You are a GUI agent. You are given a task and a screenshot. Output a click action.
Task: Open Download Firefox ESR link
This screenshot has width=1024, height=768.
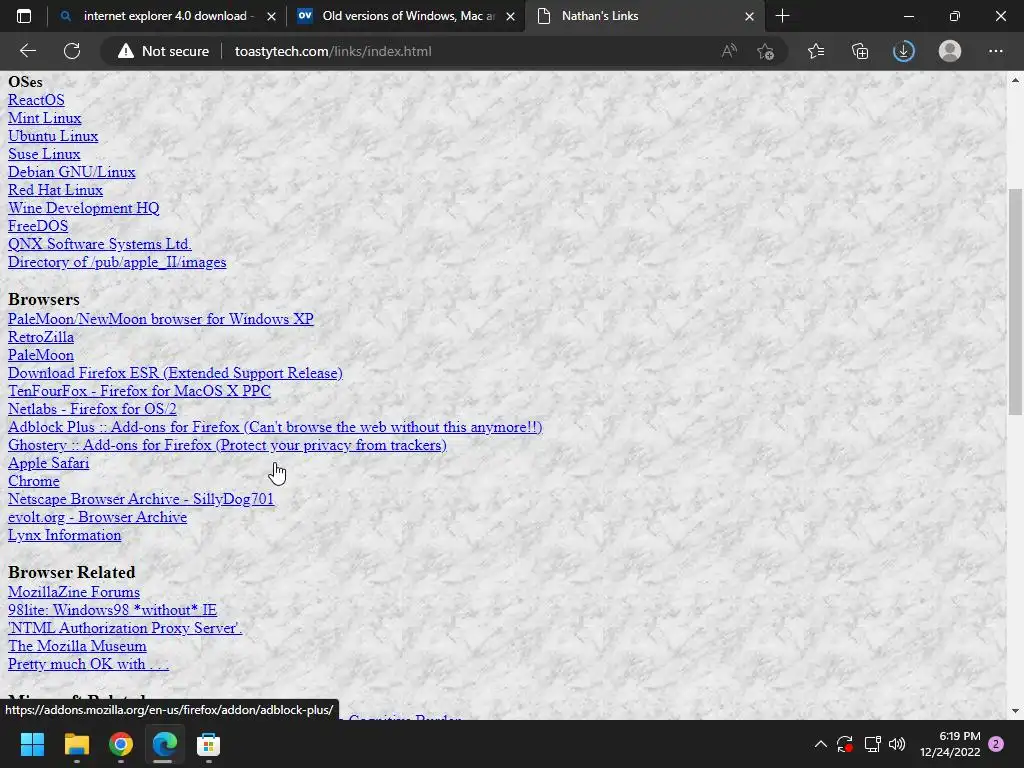pos(175,373)
